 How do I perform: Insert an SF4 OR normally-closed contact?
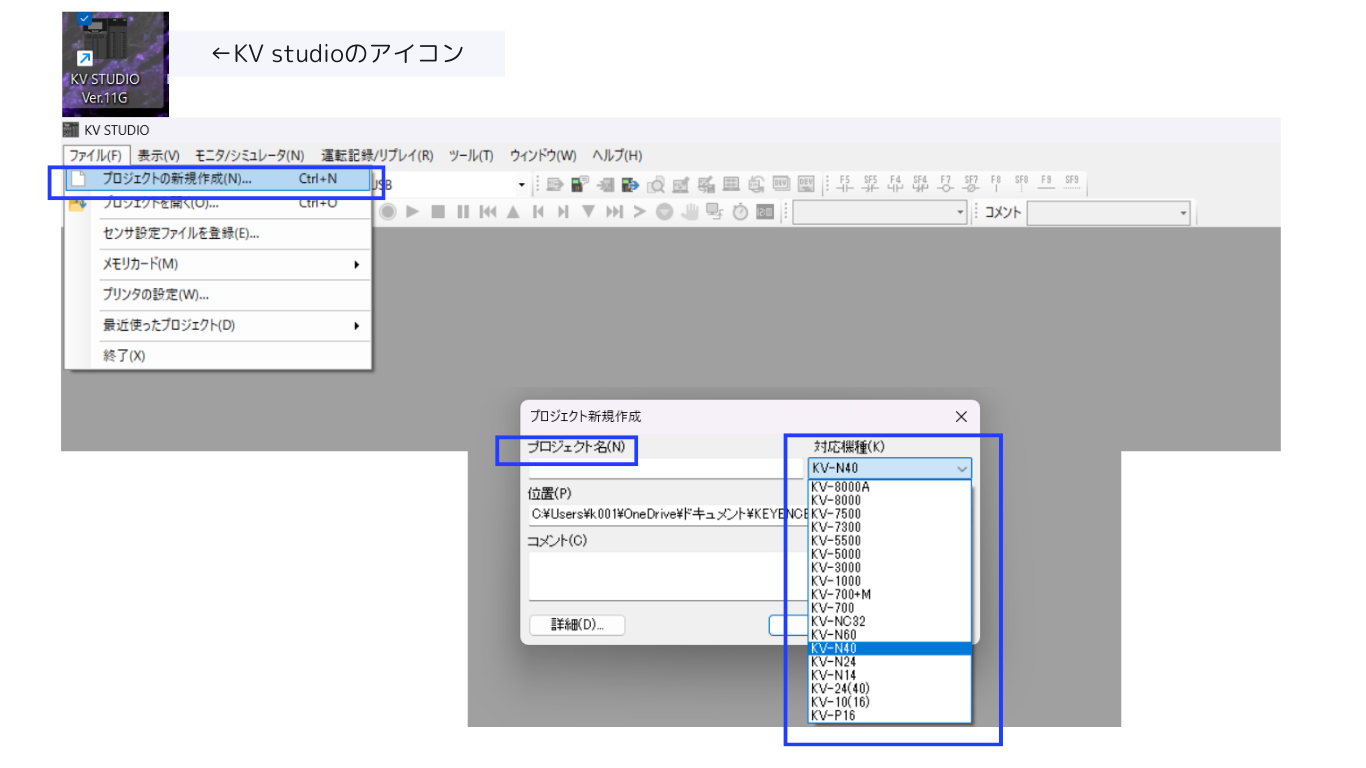[920, 184]
